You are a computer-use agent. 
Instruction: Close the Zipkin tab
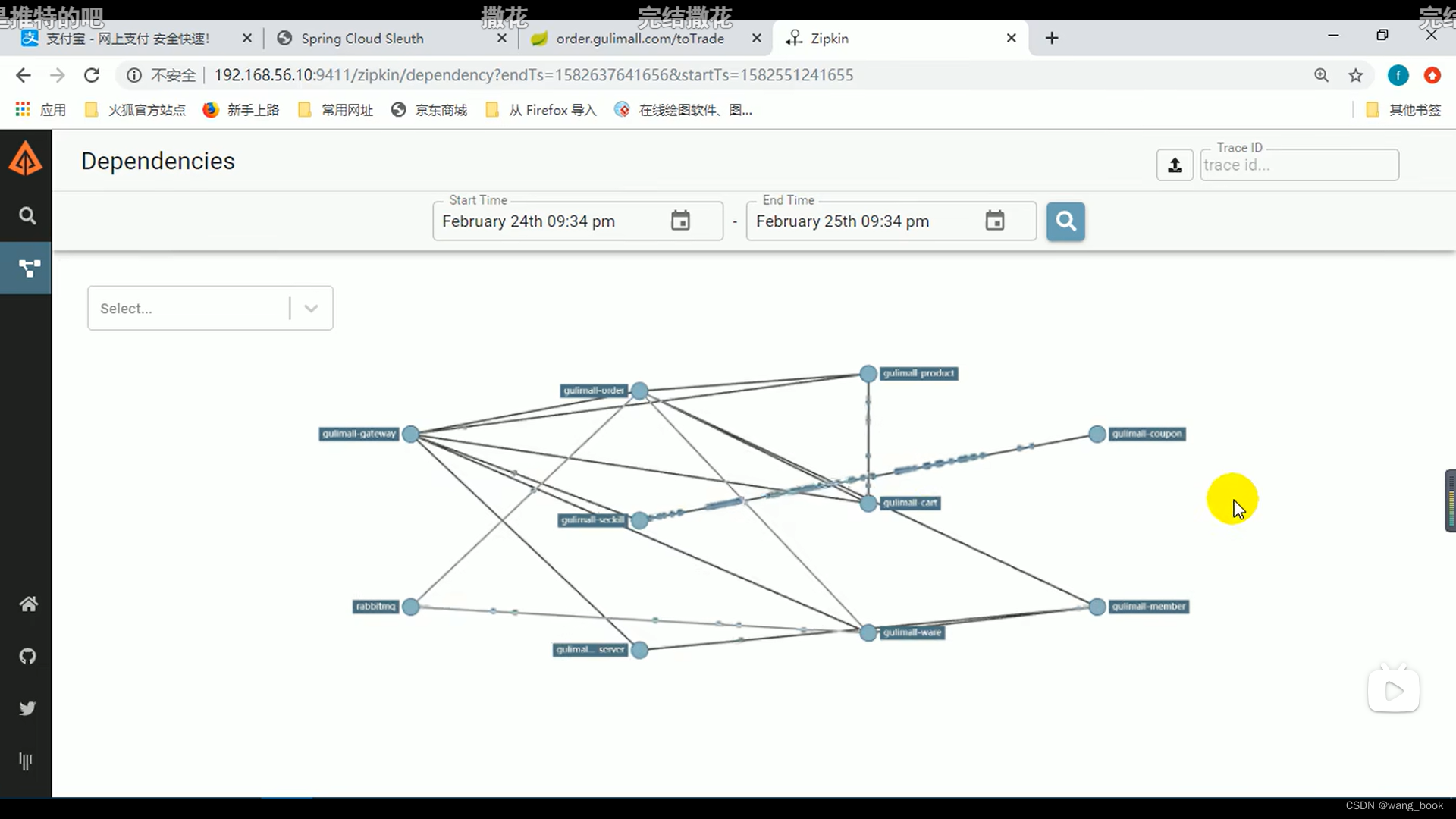pos(1011,38)
